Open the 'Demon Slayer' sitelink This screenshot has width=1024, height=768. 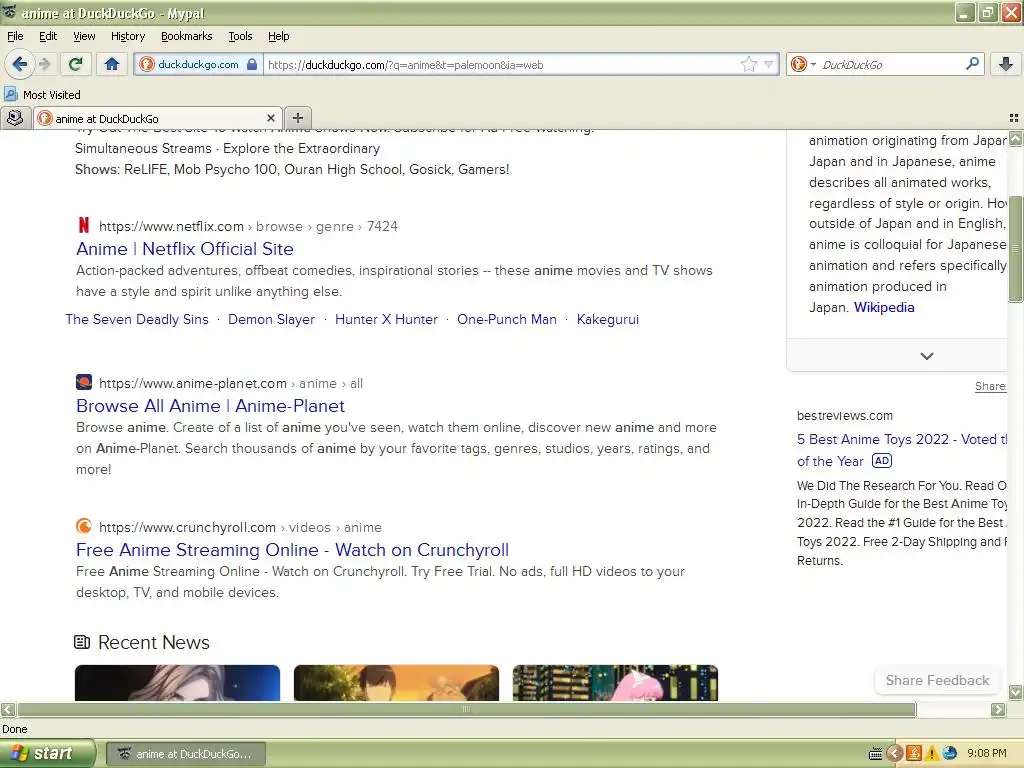pos(271,319)
